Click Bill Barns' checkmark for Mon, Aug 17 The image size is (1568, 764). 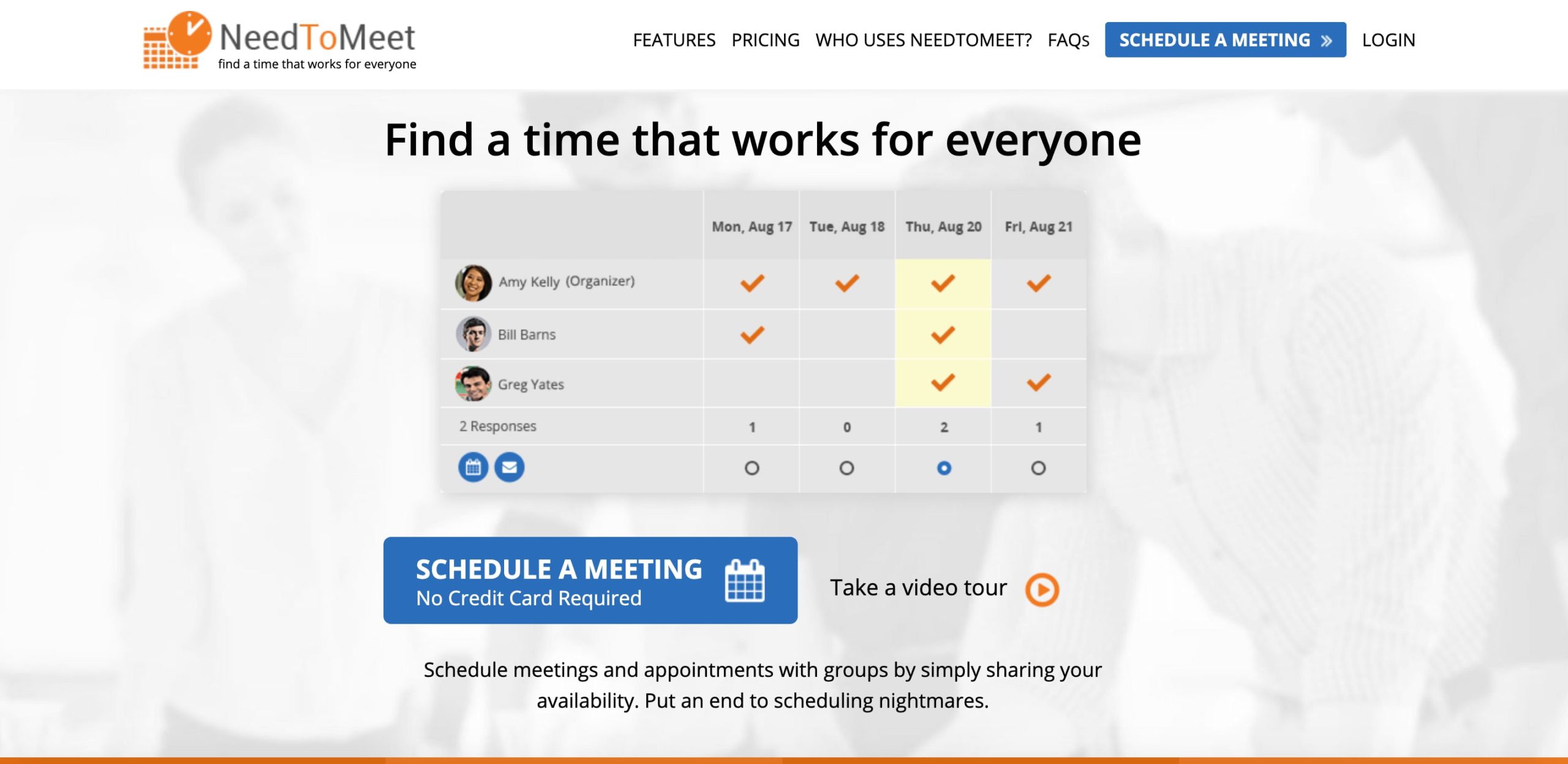752,335
